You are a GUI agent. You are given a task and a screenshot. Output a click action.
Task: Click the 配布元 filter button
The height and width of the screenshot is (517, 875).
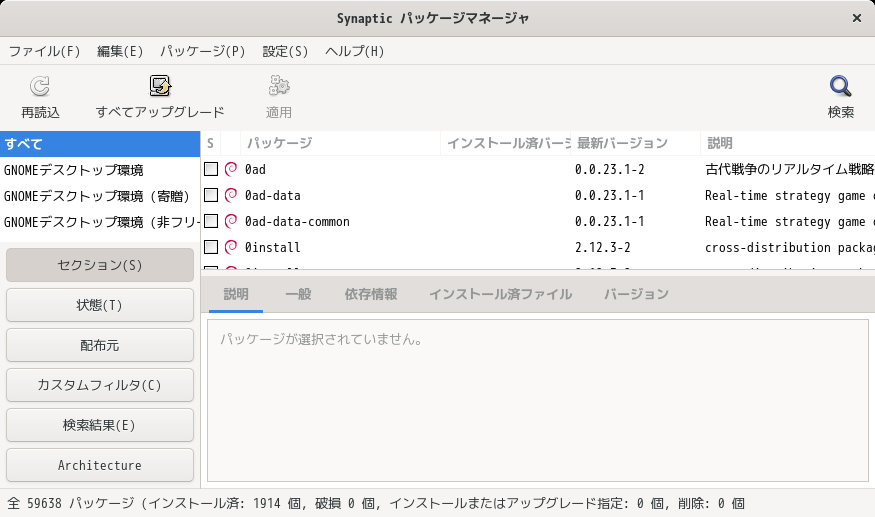[x=100, y=346]
